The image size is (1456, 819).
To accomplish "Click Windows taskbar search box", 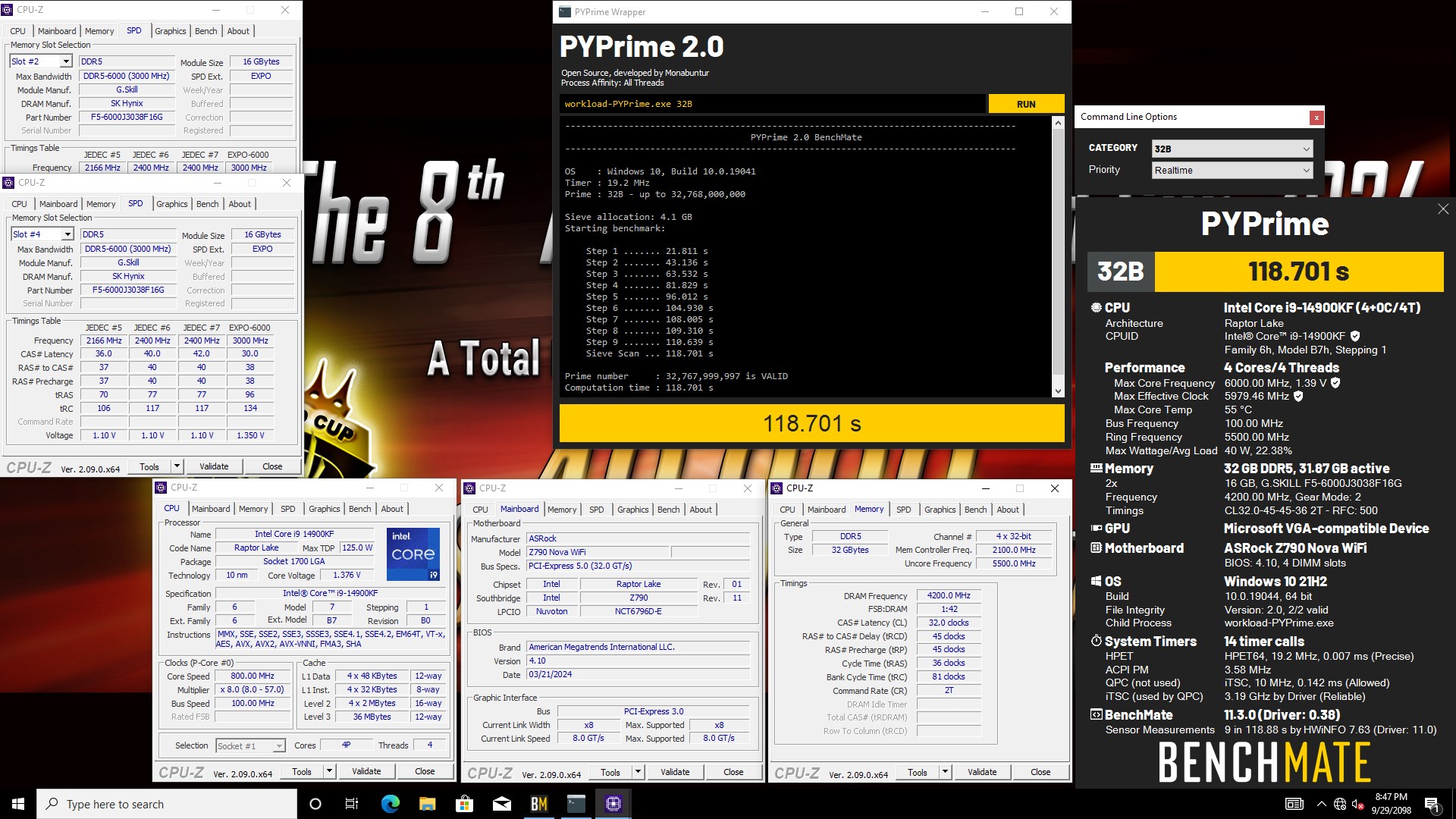I will [x=167, y=804].
